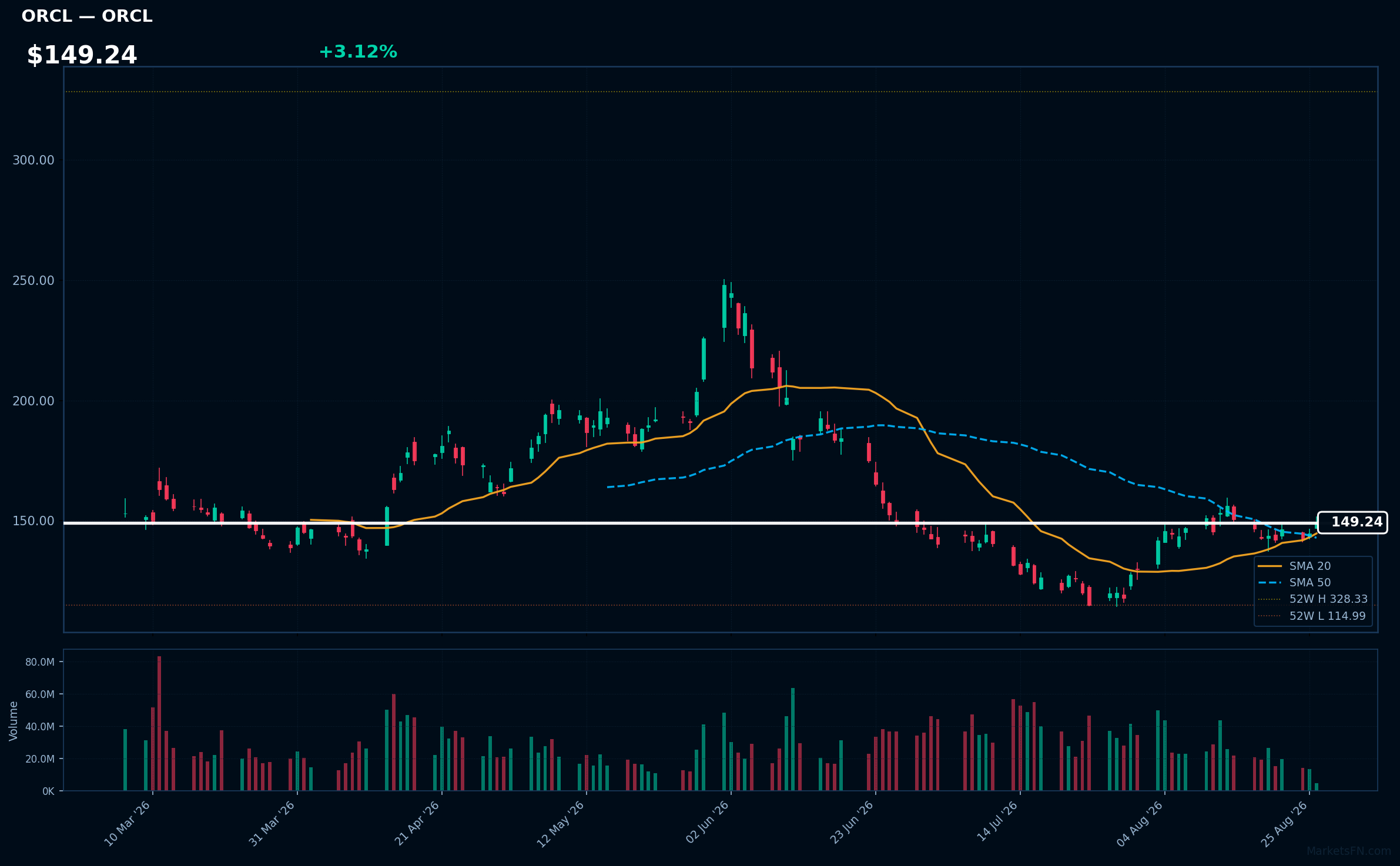Click the 80.0M volume axis label
The width and height of the screenshot is (1400, 866).
click(x=40, y=662)
